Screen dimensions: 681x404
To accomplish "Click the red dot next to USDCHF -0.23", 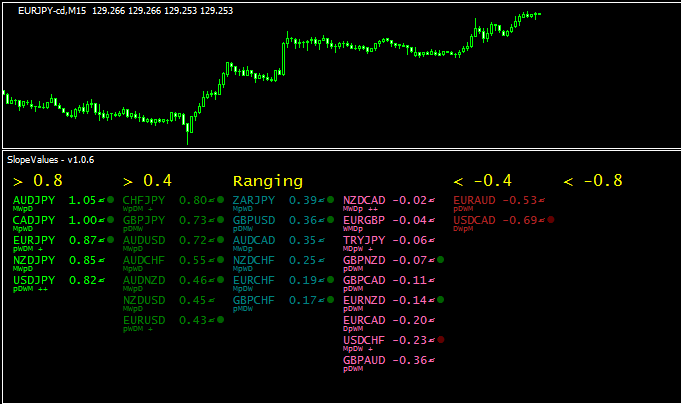I will coord(441,340).
